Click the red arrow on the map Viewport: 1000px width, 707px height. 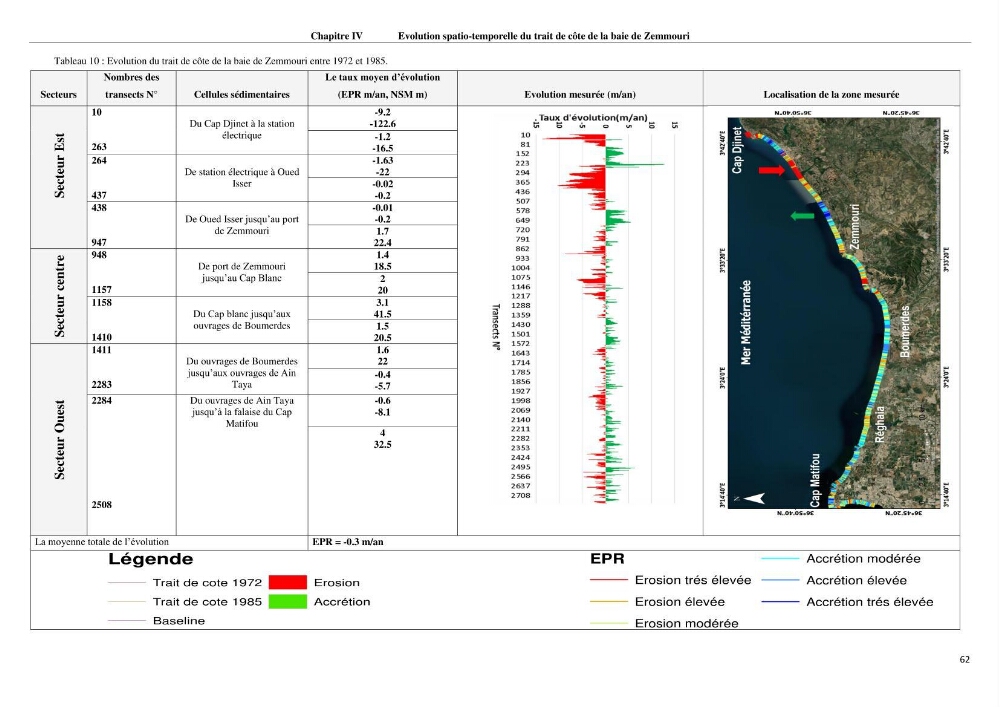tap(772, 170)
